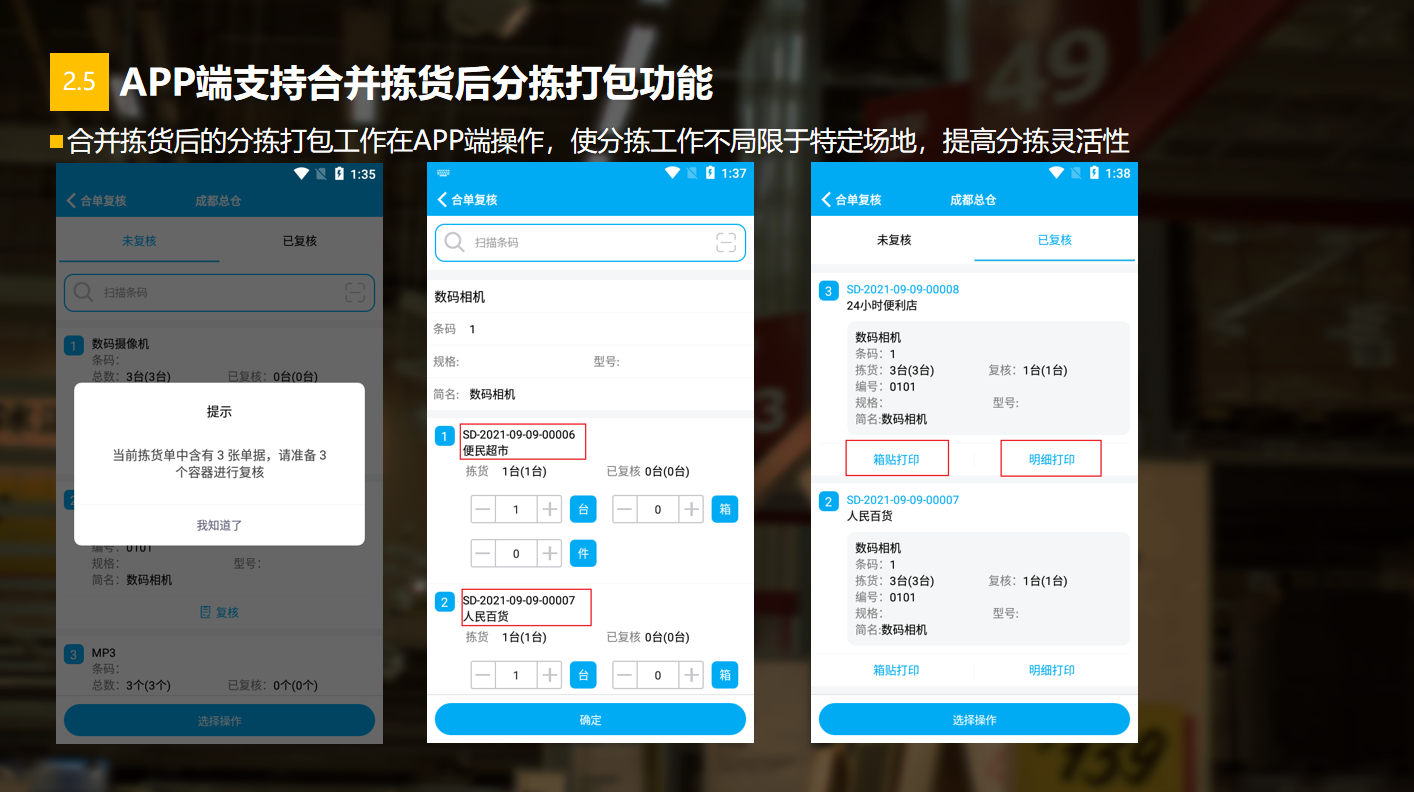Screen dimensions: 1414x792
Task: Switch to the 未复核 tab on left screen
Action: pyautogui.click(x=137, y=241)
